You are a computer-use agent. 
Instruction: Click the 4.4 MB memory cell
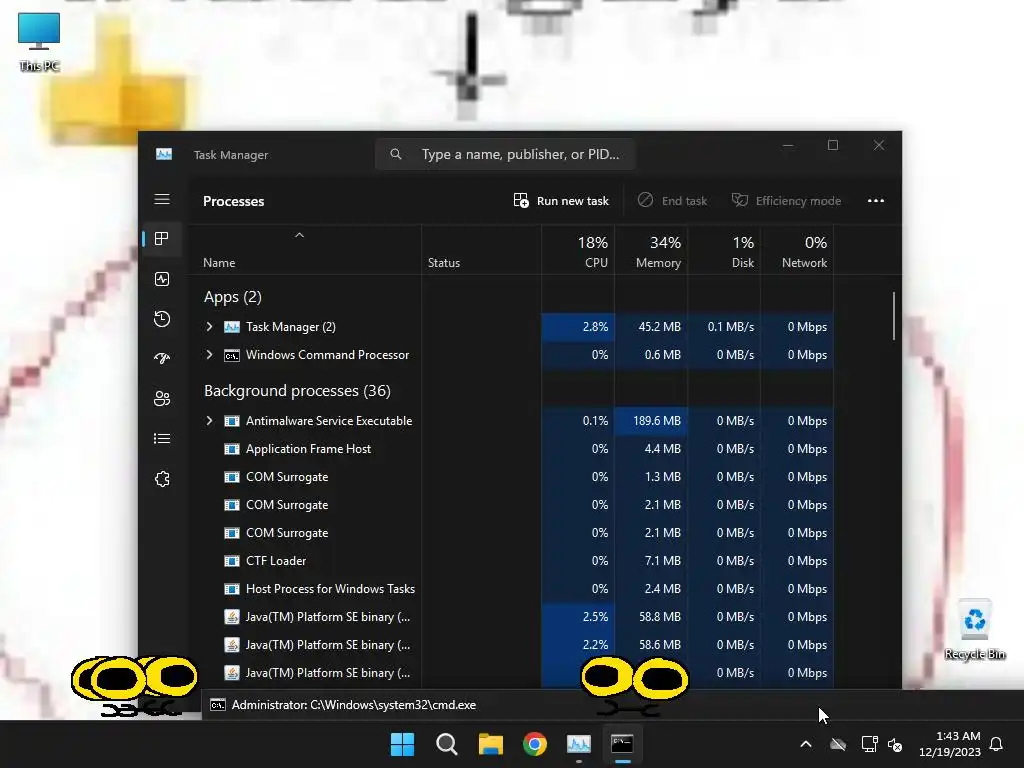(x=651, y=449)
